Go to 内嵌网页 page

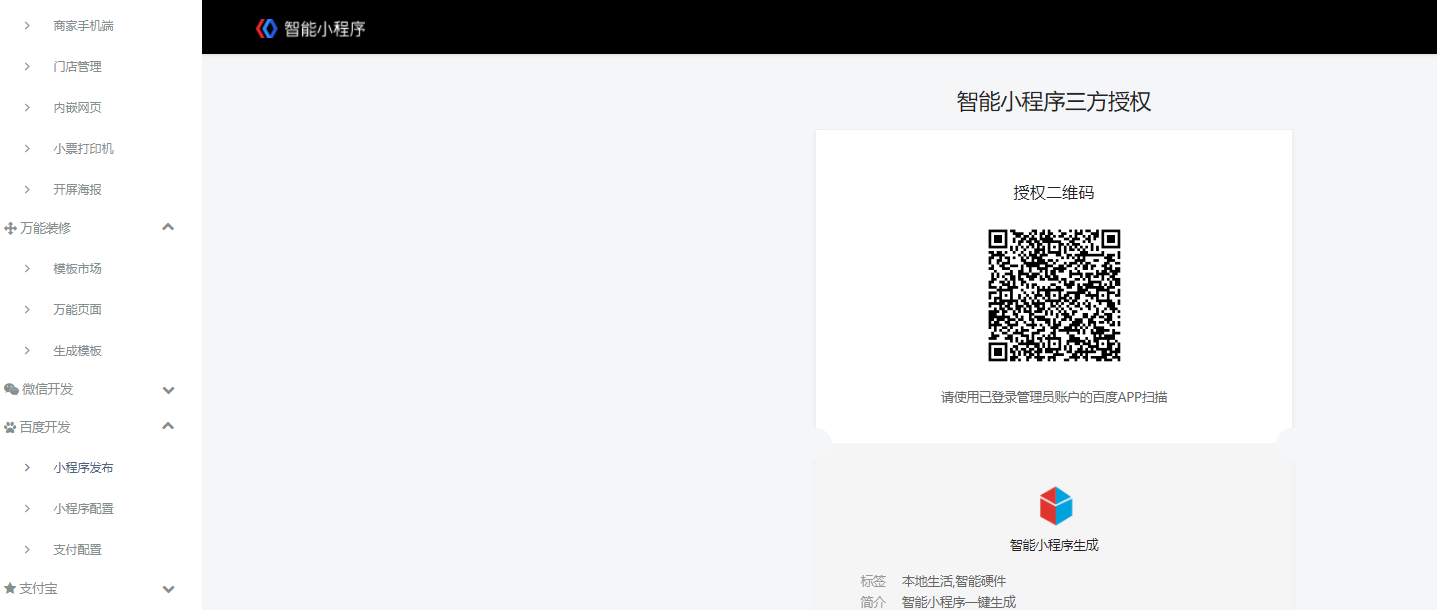click(x=77, y=107)
